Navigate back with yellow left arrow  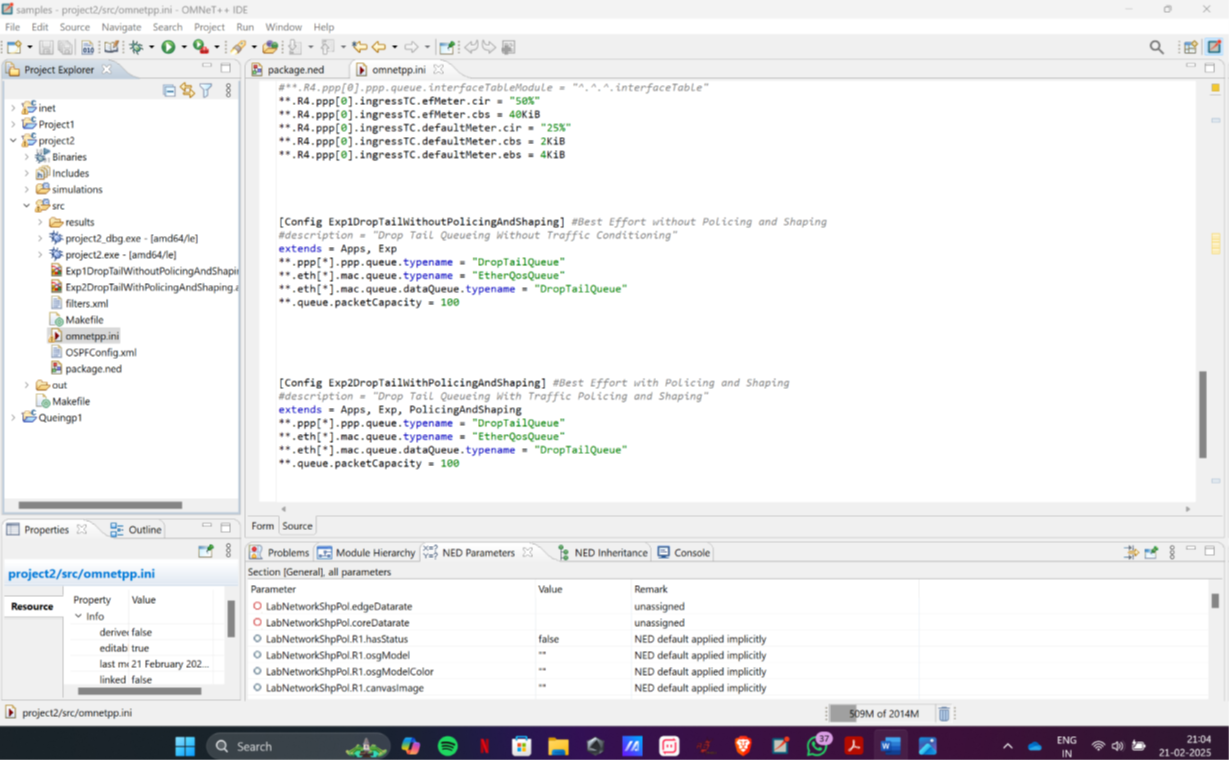[x=379, y=47]
